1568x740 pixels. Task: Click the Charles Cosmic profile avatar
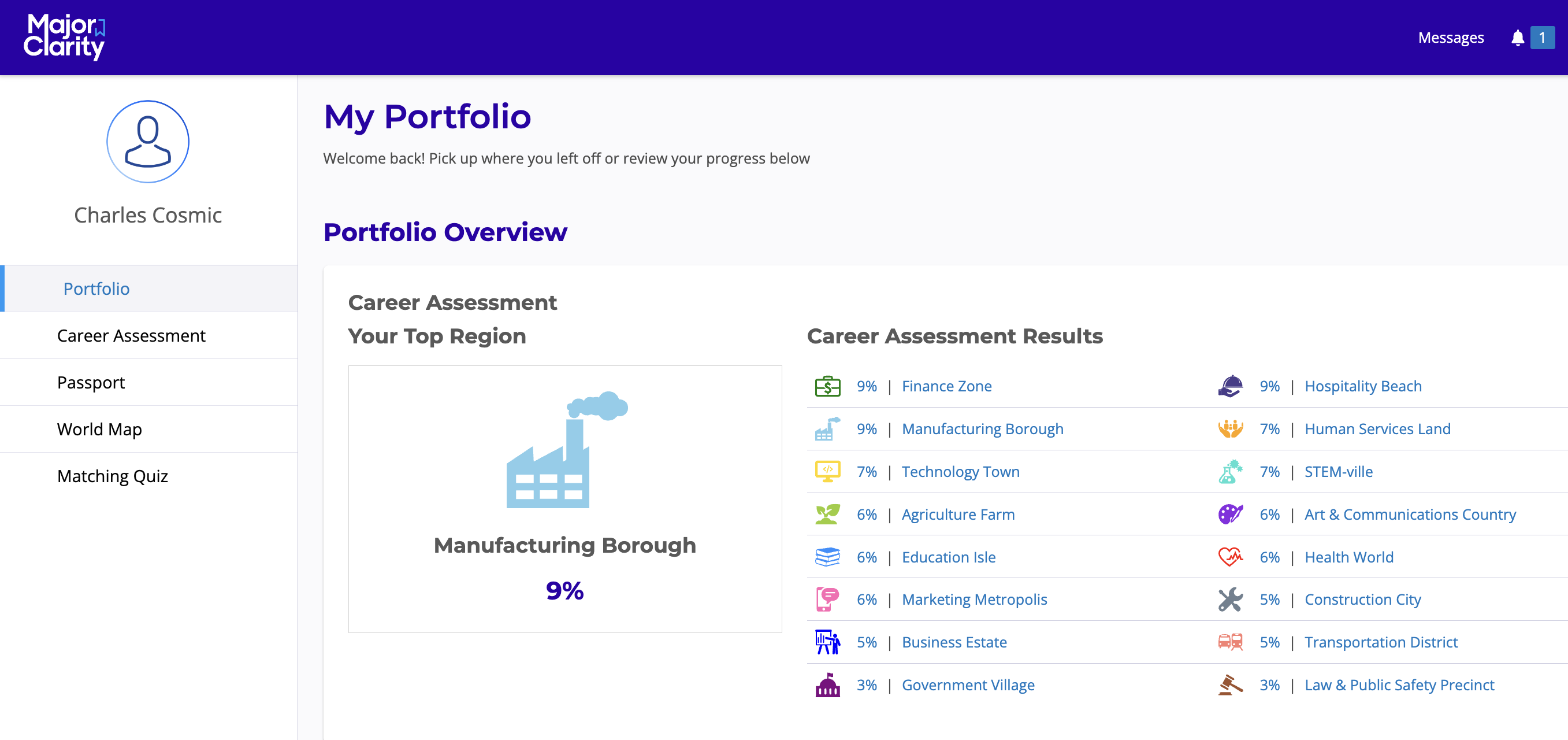[148, 142]
